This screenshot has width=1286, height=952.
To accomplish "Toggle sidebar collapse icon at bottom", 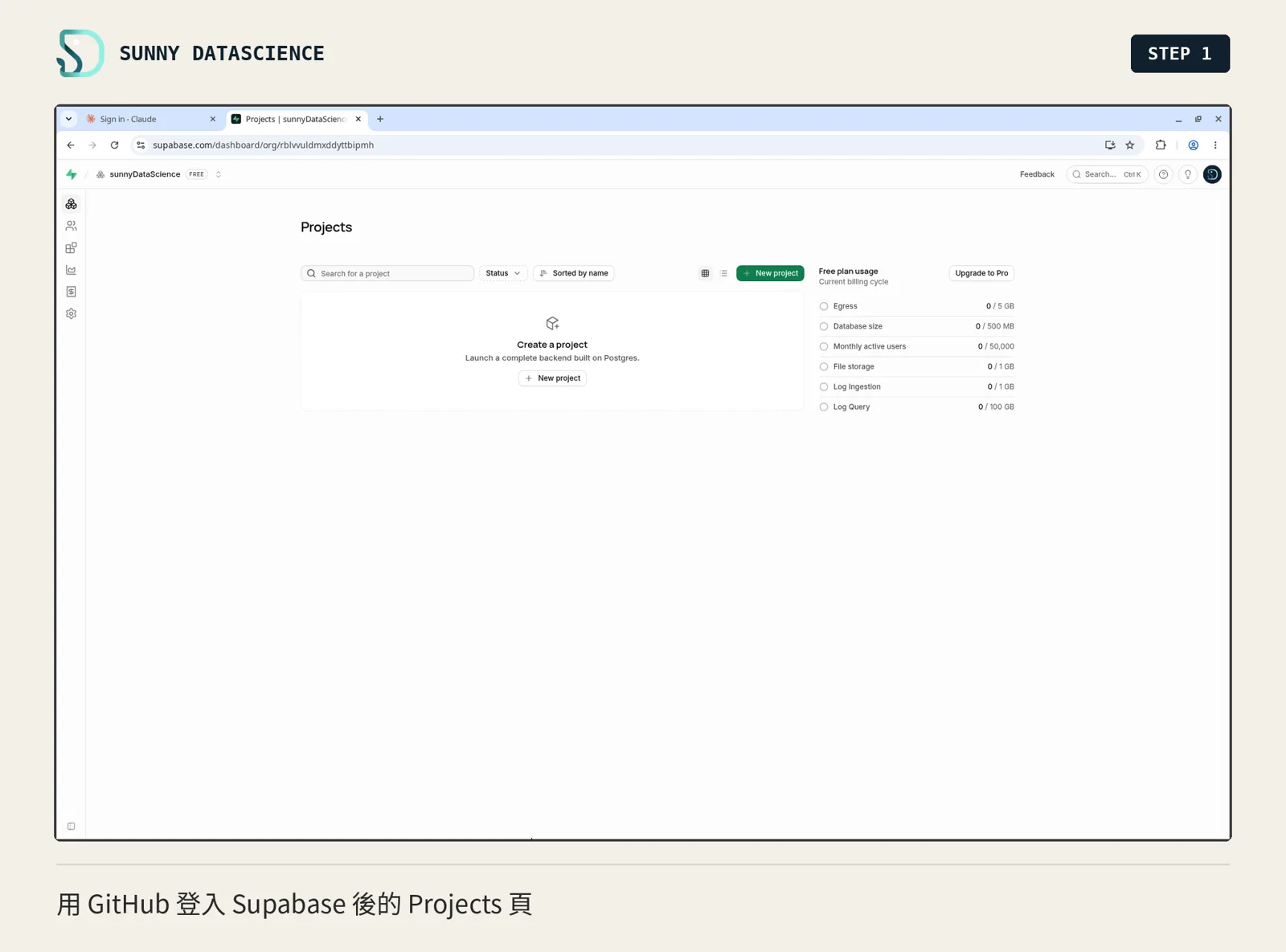I will (72, 826).
